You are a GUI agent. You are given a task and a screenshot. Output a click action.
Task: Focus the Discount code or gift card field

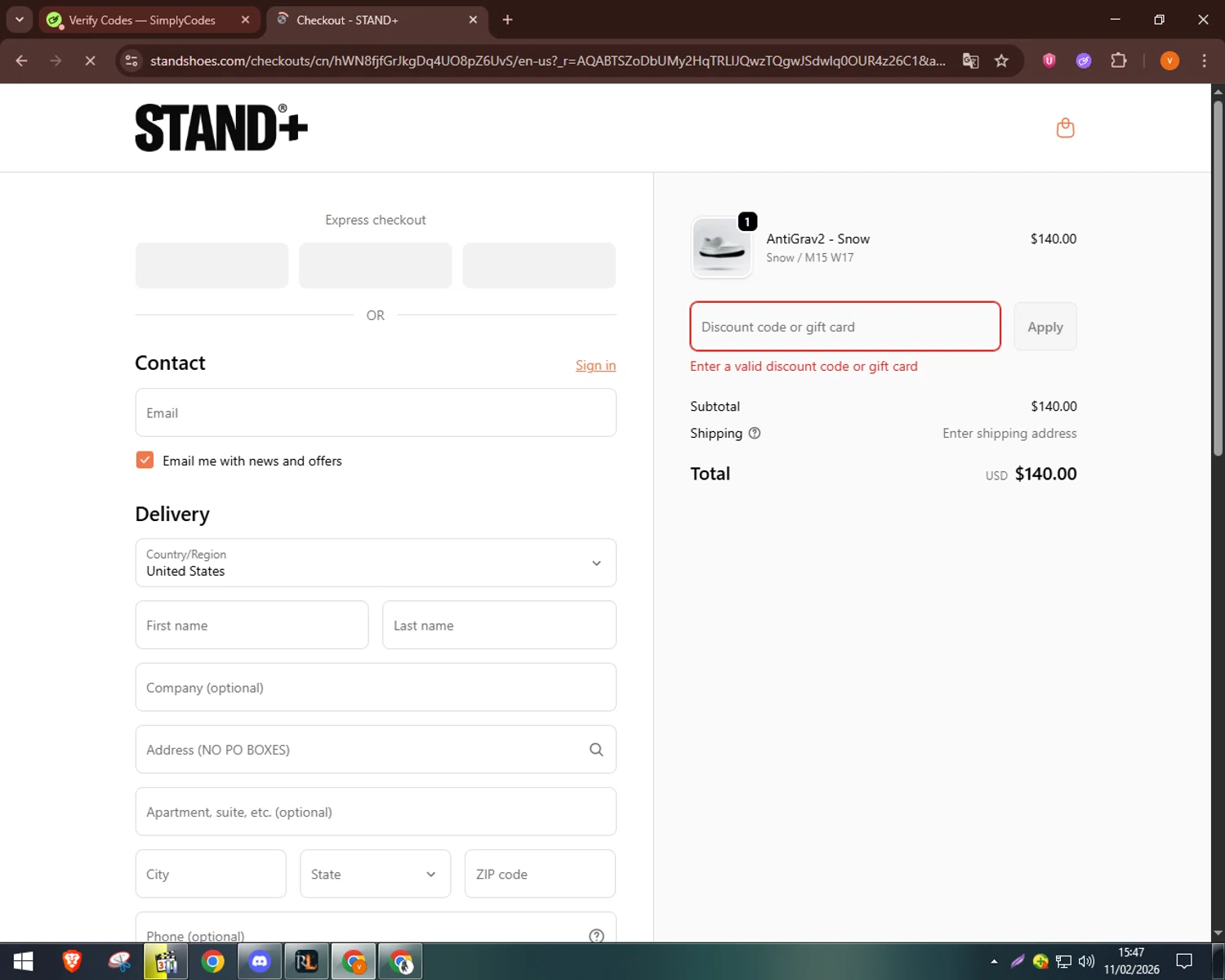tap(845, 327)
